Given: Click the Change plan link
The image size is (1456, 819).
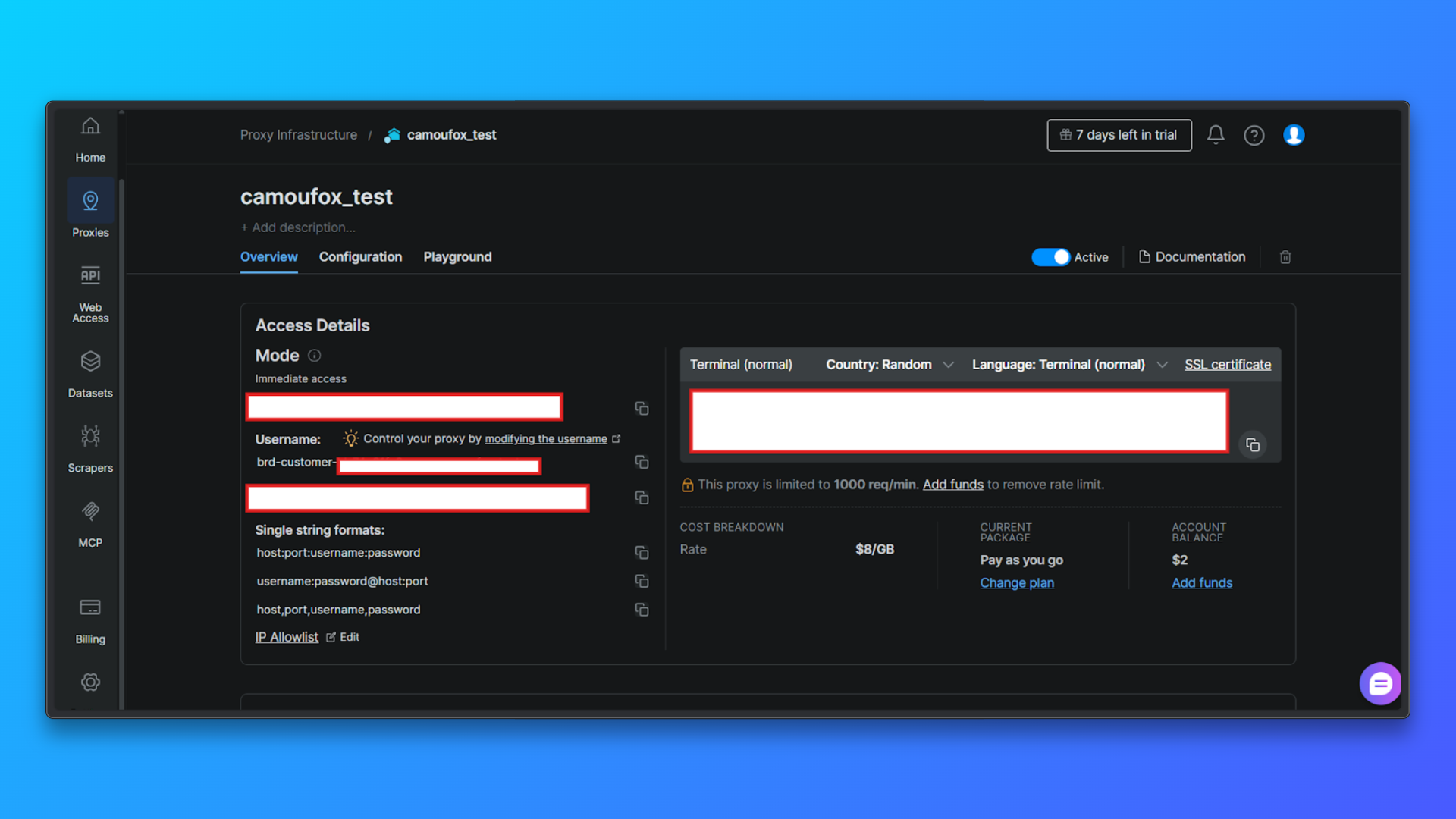Looking at the screenshot, I should tap(1017, 582).
